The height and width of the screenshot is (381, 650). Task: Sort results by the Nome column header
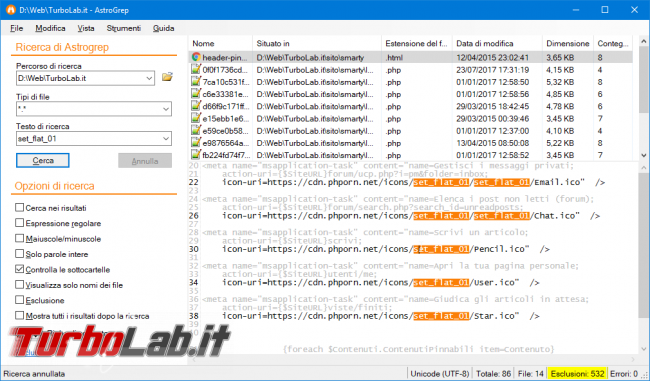coord(221,43)
